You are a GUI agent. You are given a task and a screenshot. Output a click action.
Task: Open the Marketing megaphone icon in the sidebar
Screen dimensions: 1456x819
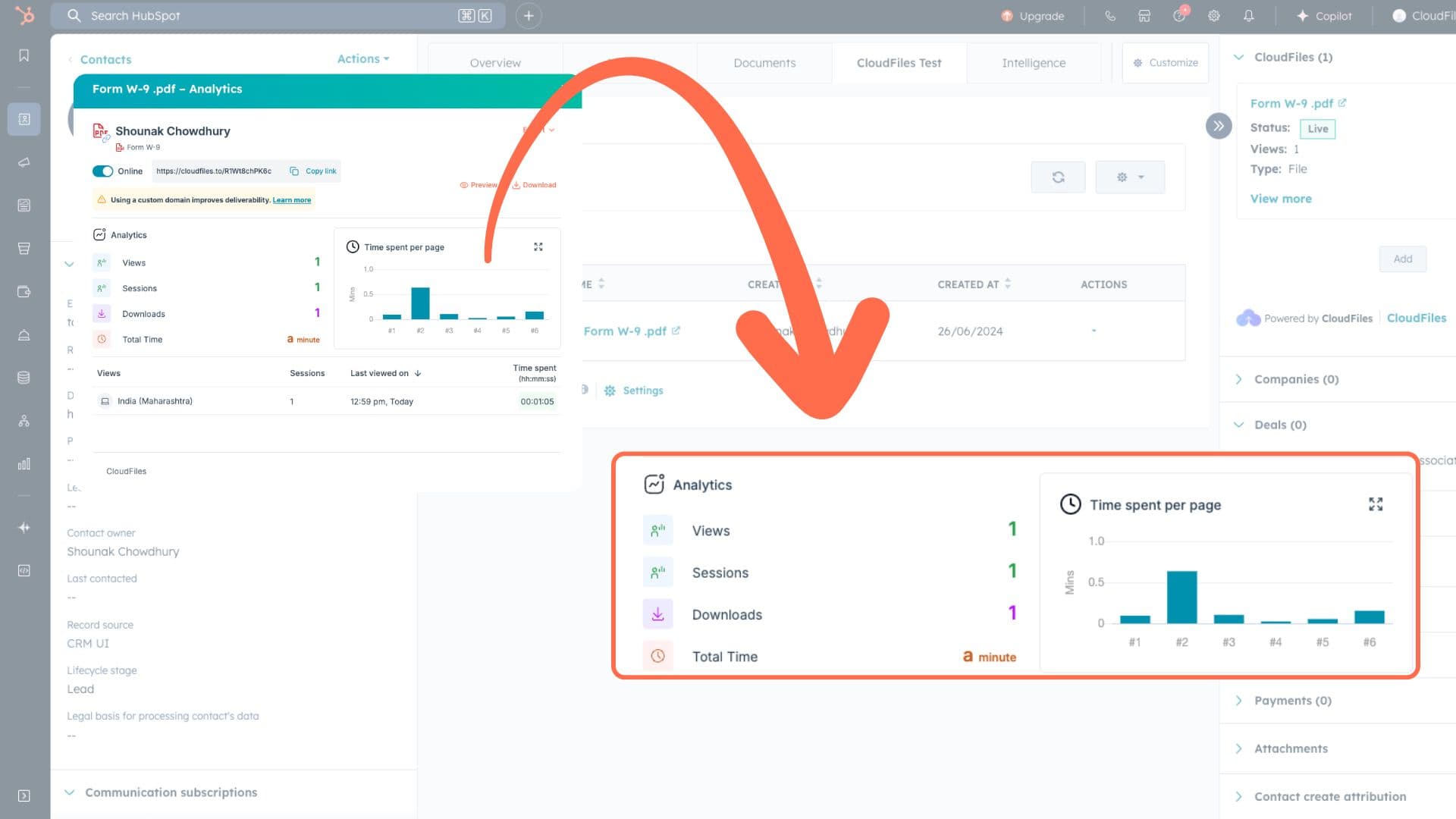(24, 162)
